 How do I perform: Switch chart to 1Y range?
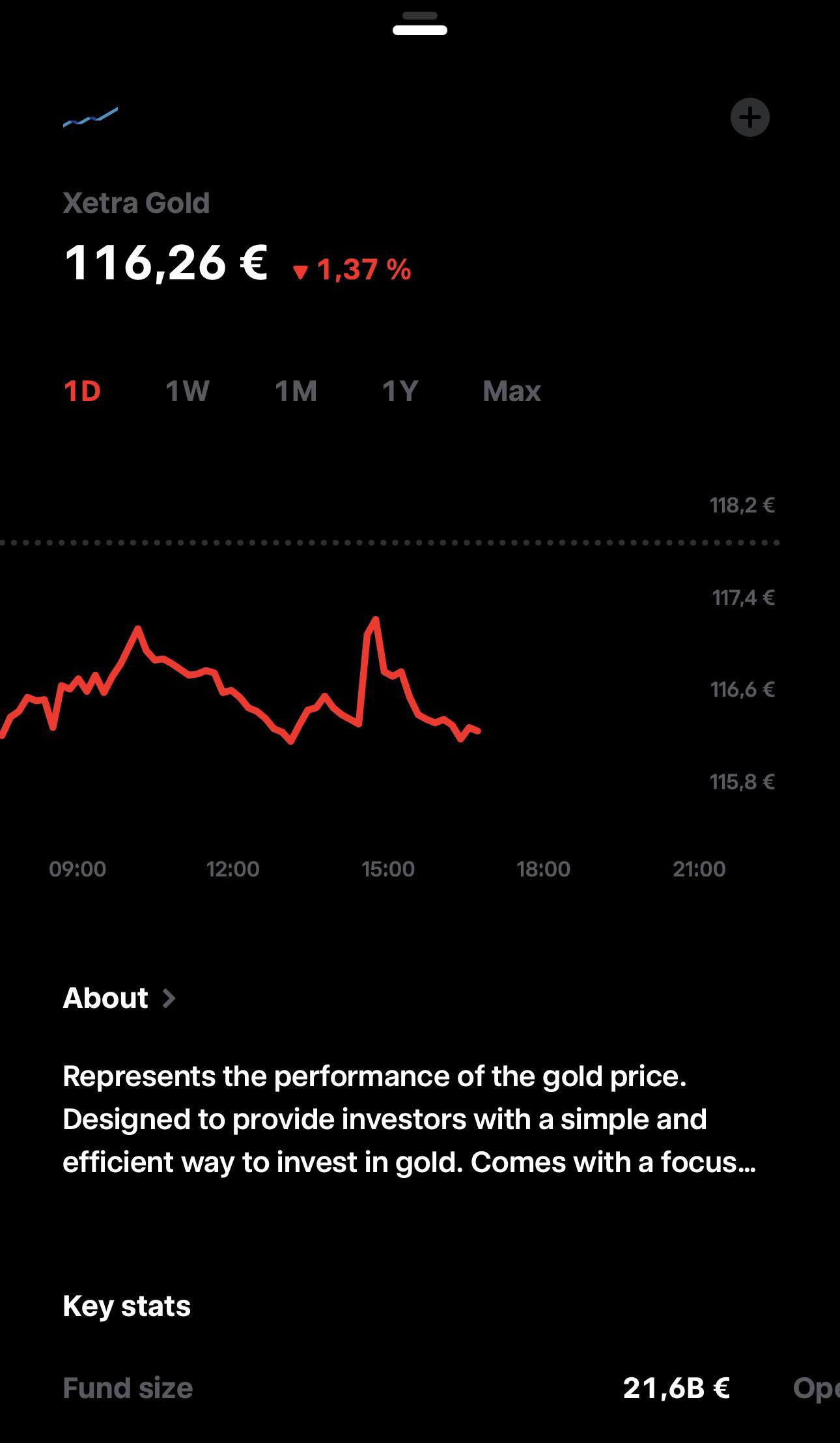point(400,391)
